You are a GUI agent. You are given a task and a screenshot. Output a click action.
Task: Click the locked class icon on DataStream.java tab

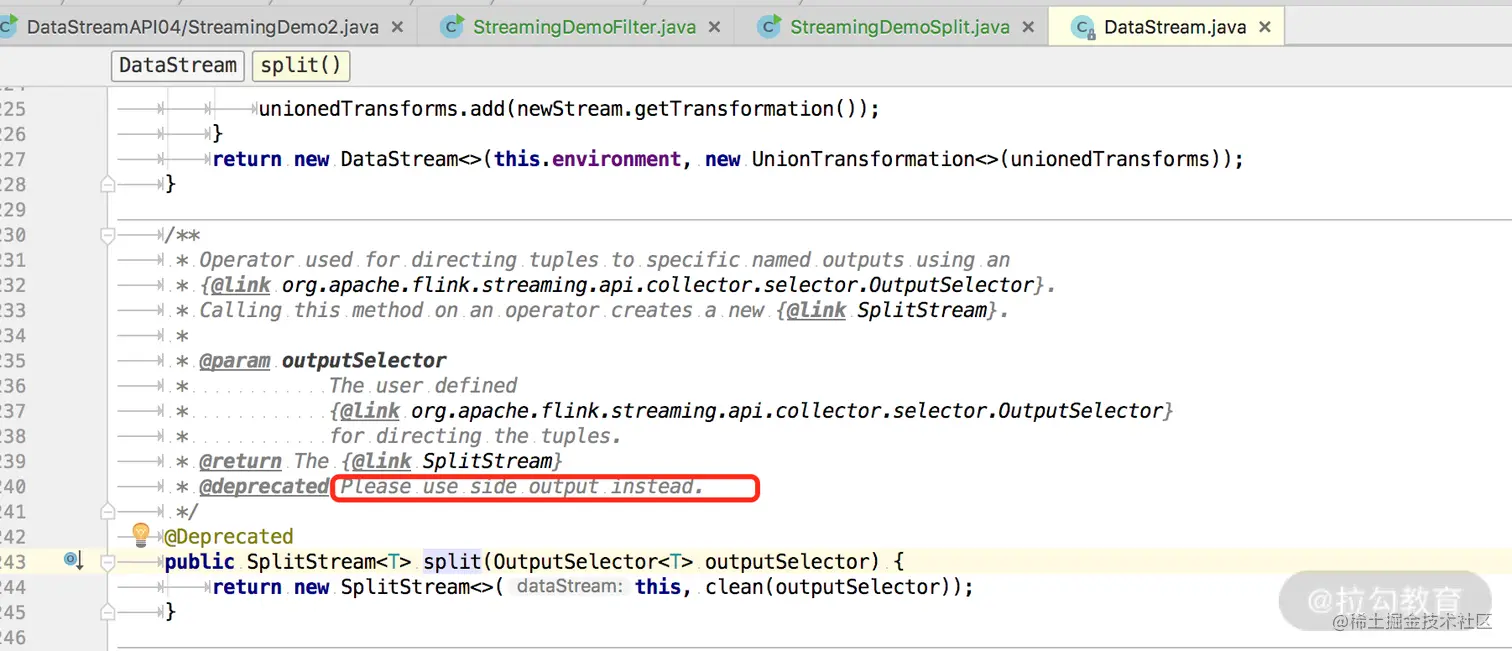[x=1083, y=27]
